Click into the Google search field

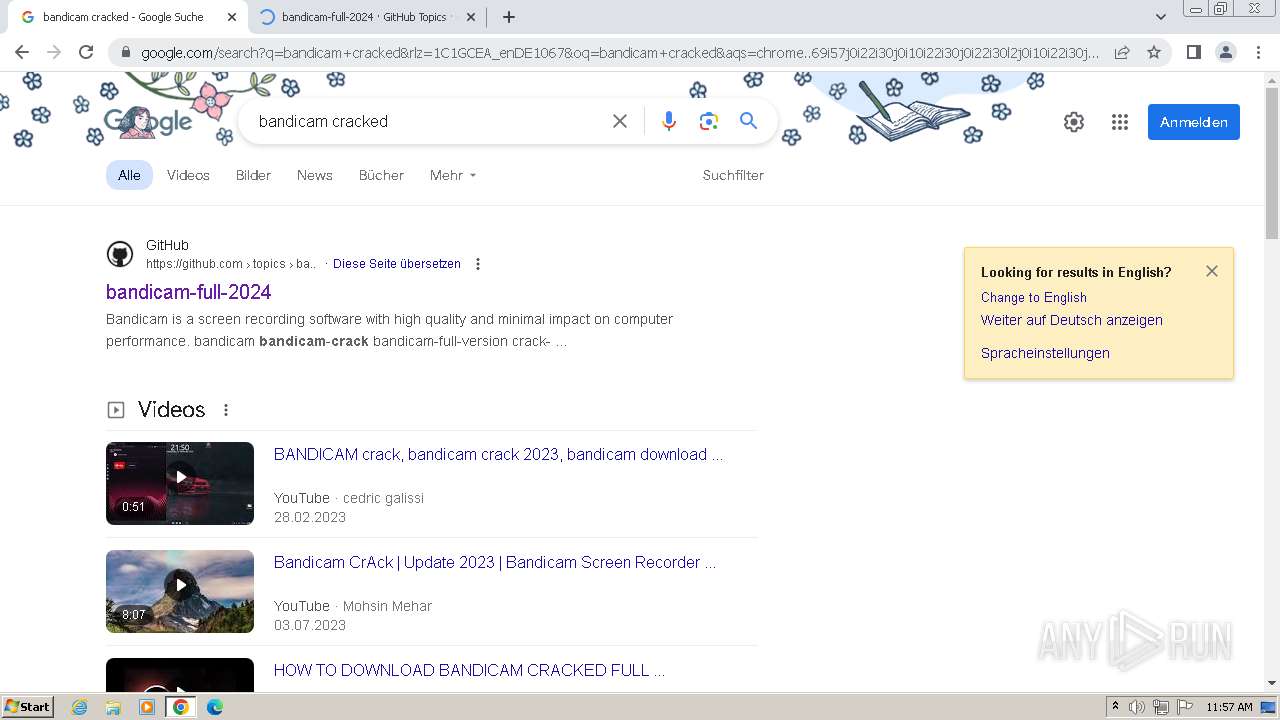coord(425,121)
